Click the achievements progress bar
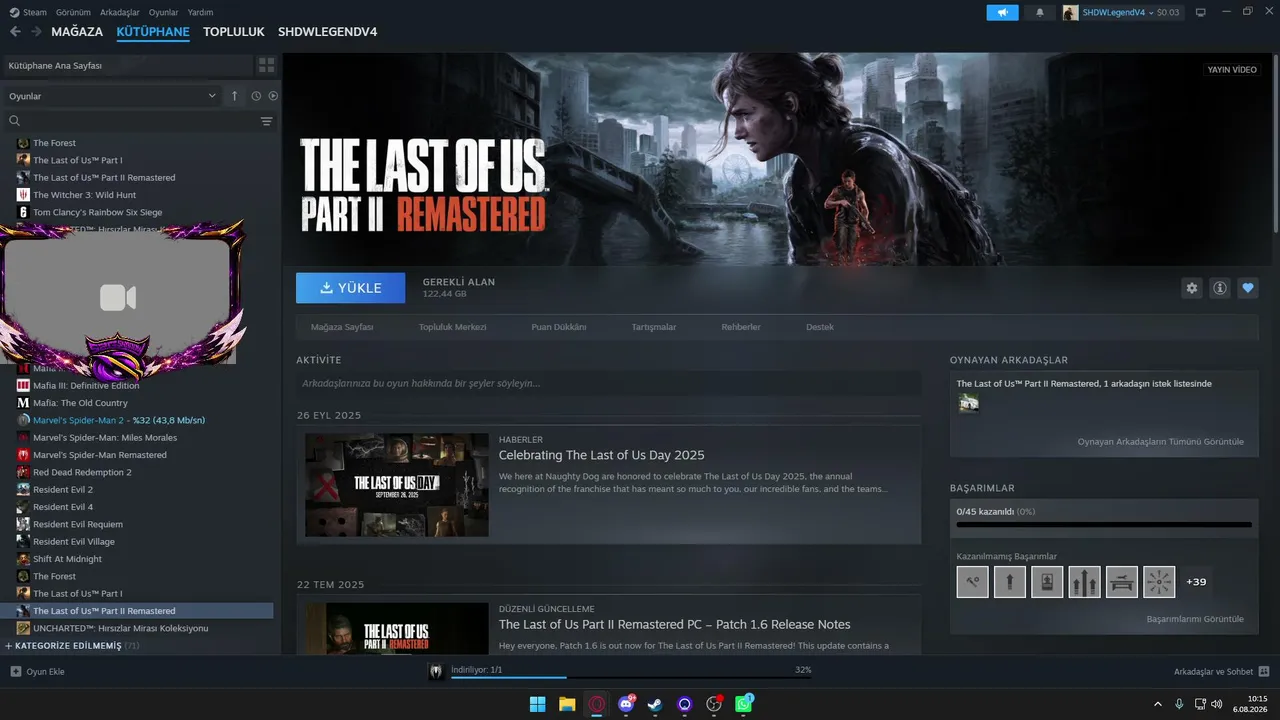The height and width of the screenshot is (720, 1280). [1104, 524]
